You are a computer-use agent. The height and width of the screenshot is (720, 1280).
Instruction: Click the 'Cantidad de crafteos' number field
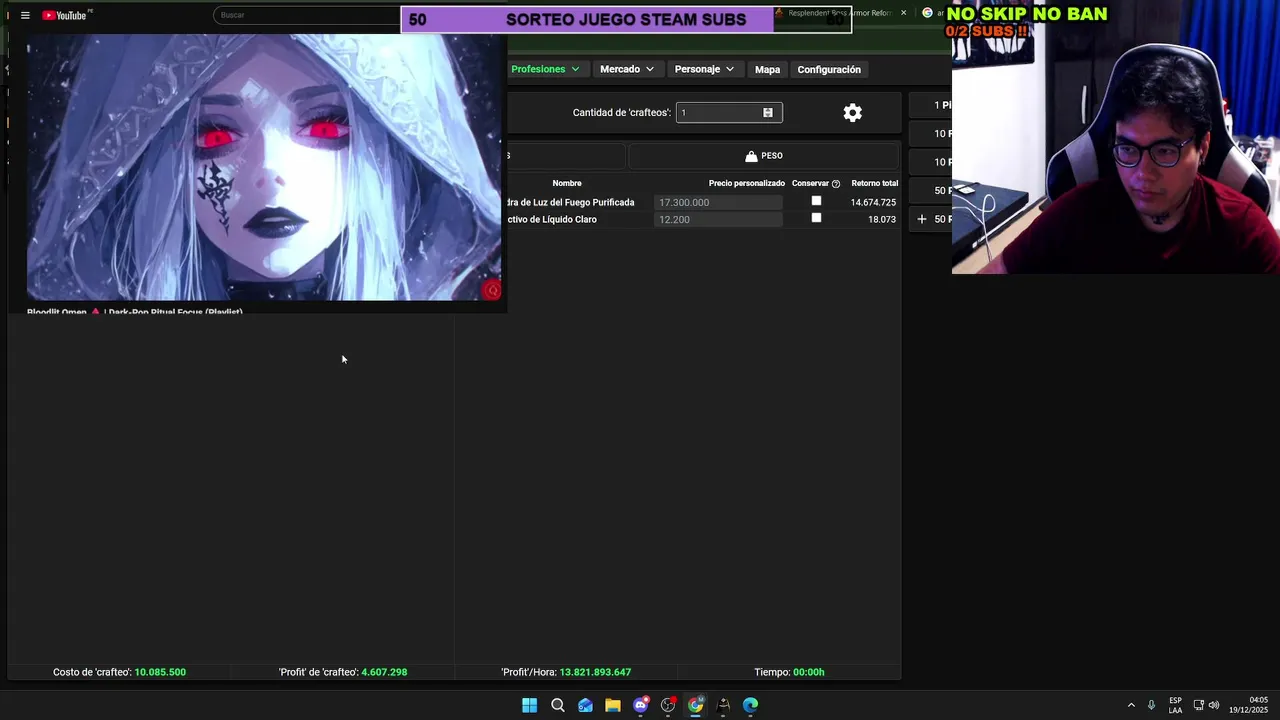tap(729, 113)
